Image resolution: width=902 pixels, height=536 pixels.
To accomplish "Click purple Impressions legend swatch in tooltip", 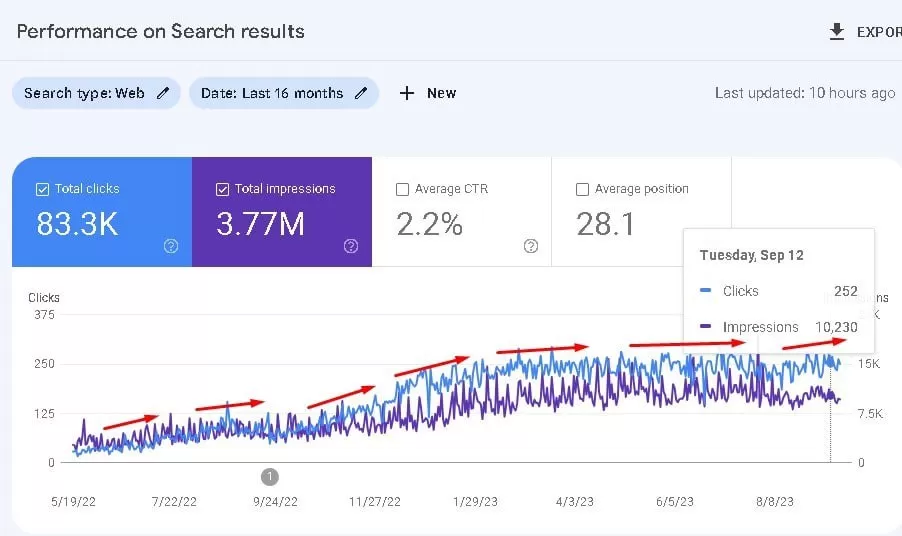I will click(x=705, y=327).
